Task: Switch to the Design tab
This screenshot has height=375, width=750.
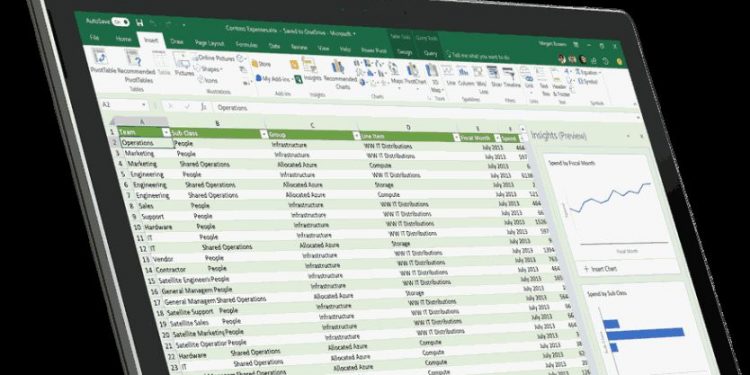Action: tap(404, 52)
